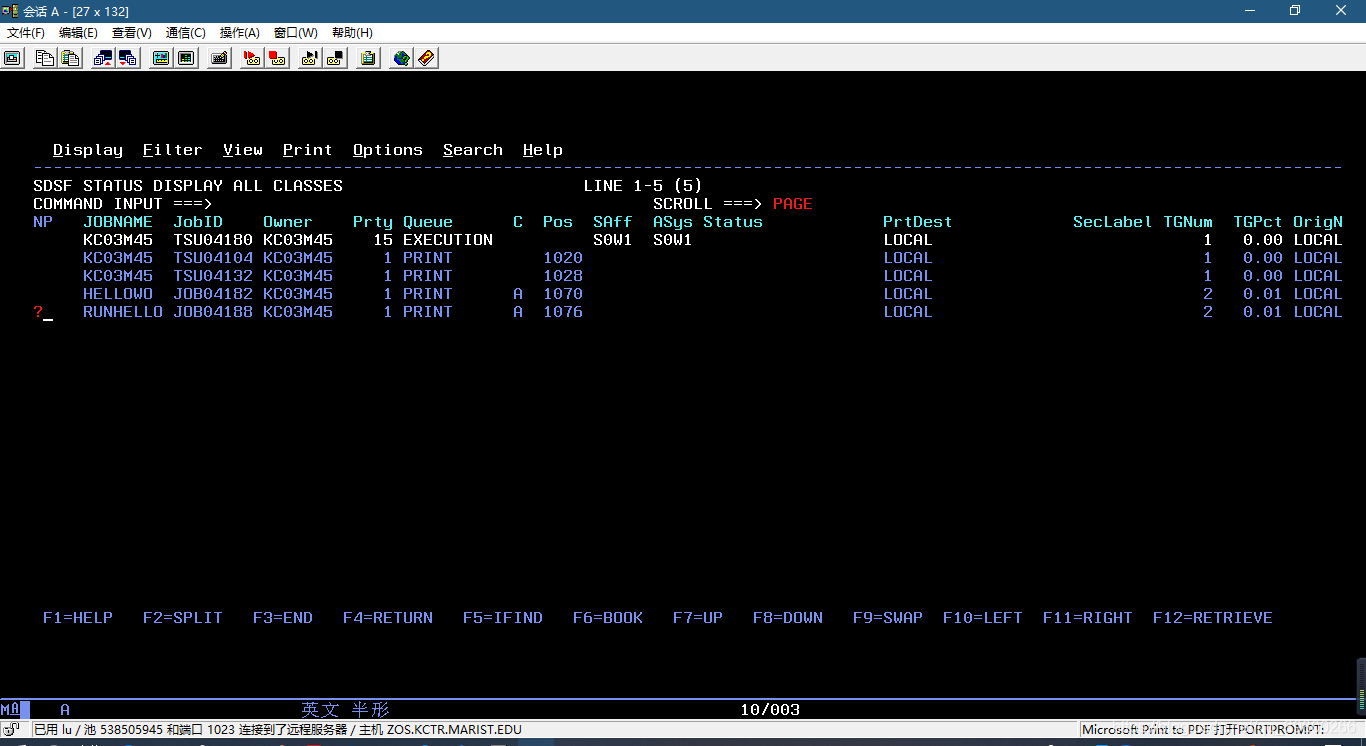This screenshot has width=1366, height=746.
Task: Open the SDSF Options pull-down
Action: [387, 150]
